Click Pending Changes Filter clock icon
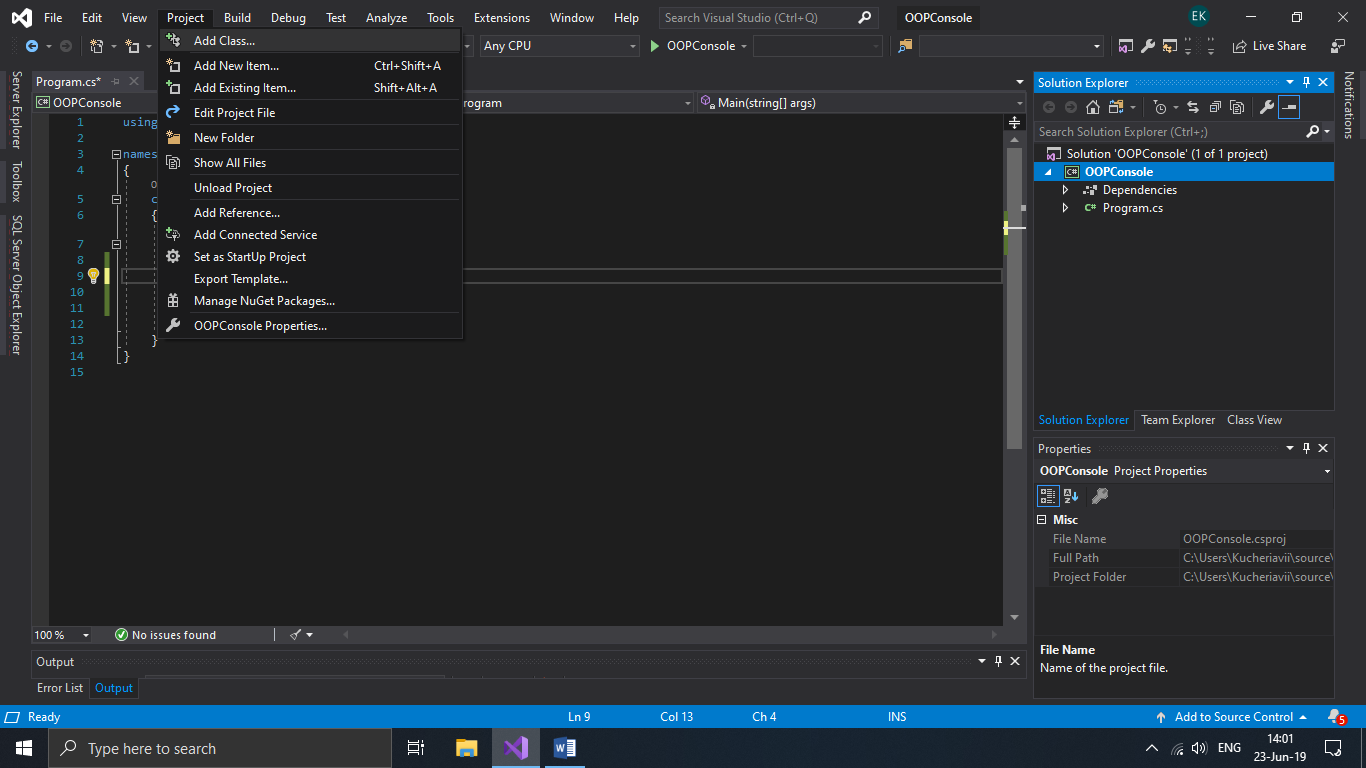The image size is (1366, 768). click(x=1160, y=107)
